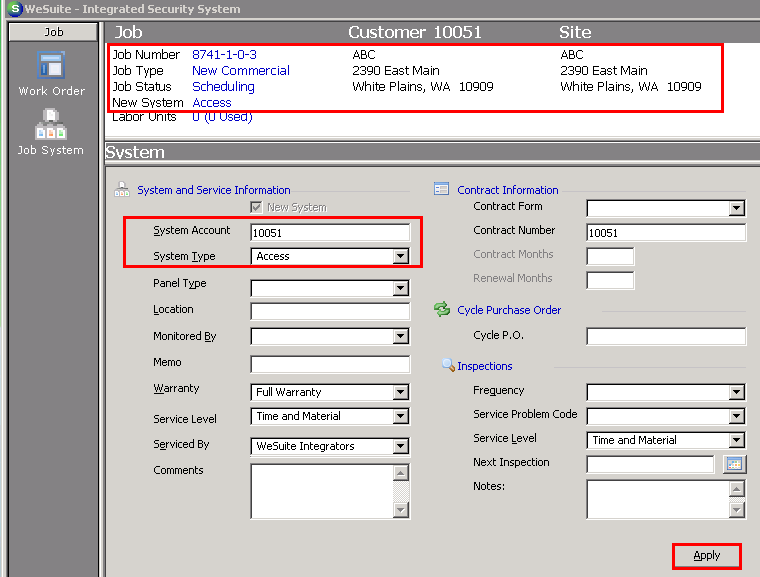Viewport: 760px width, 577px height.
Task: Click the WeSuite app icon in title bar
Action: 15,8
